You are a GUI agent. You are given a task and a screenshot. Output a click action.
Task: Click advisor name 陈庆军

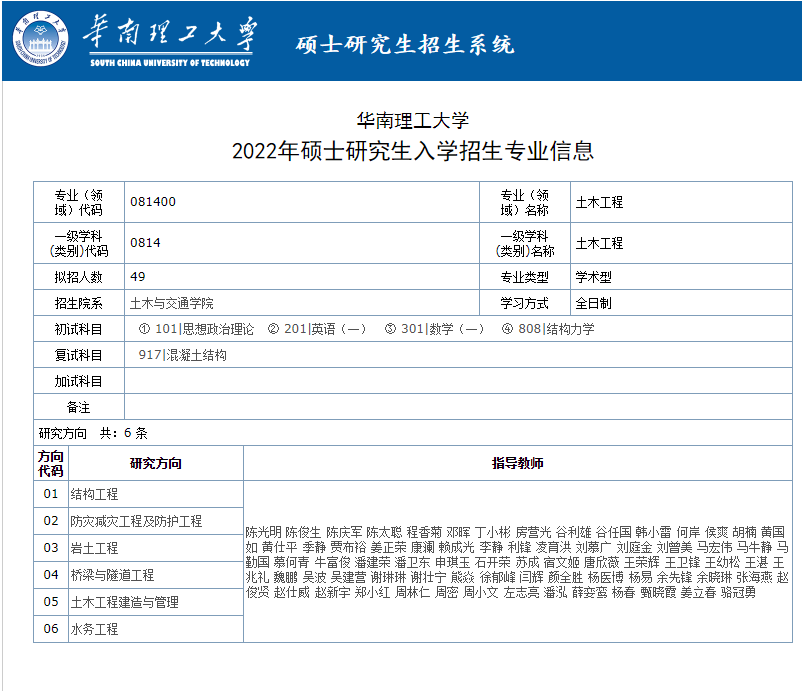344,532
